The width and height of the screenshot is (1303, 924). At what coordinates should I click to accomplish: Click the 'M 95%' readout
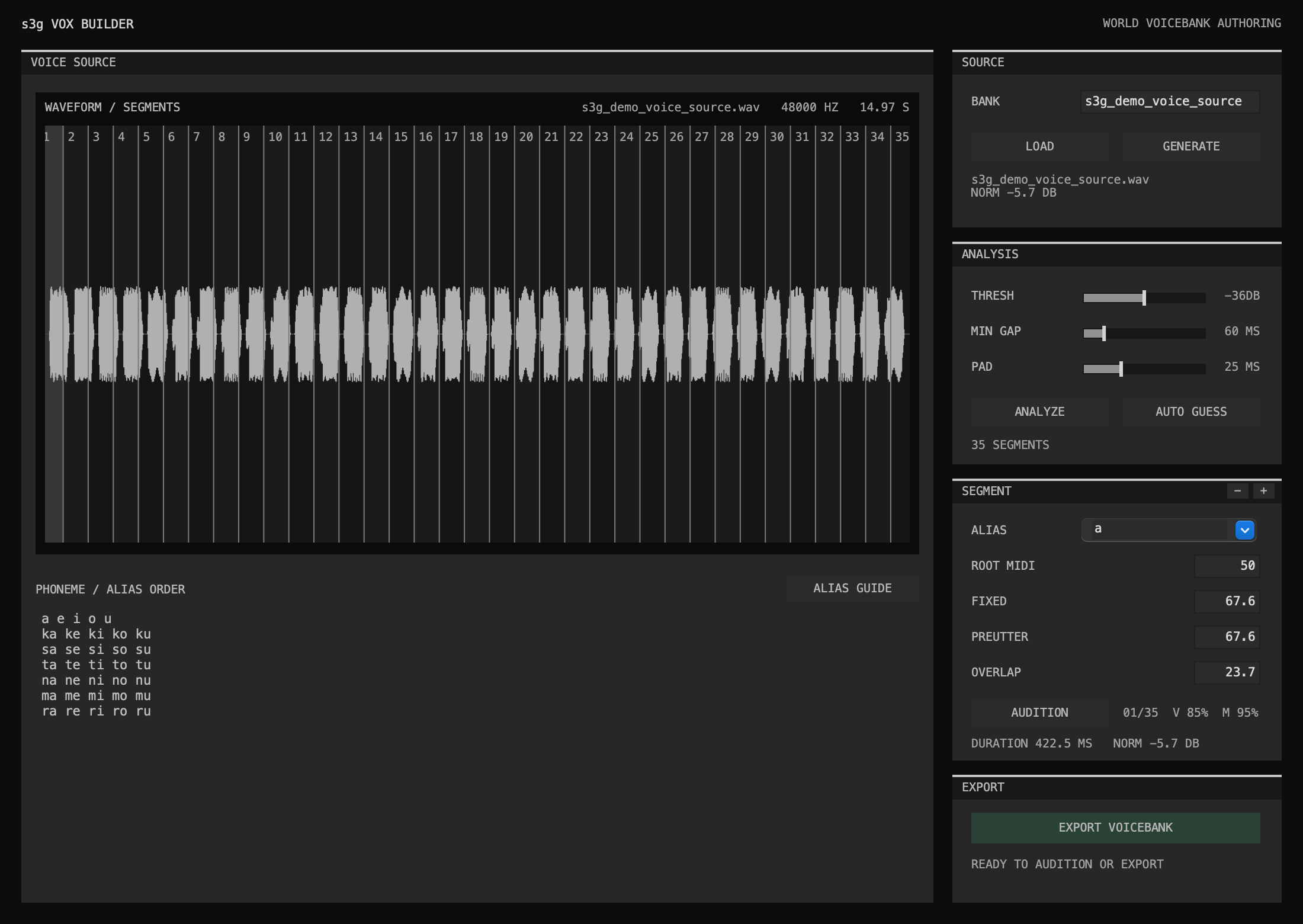[x=1240, y=713]
